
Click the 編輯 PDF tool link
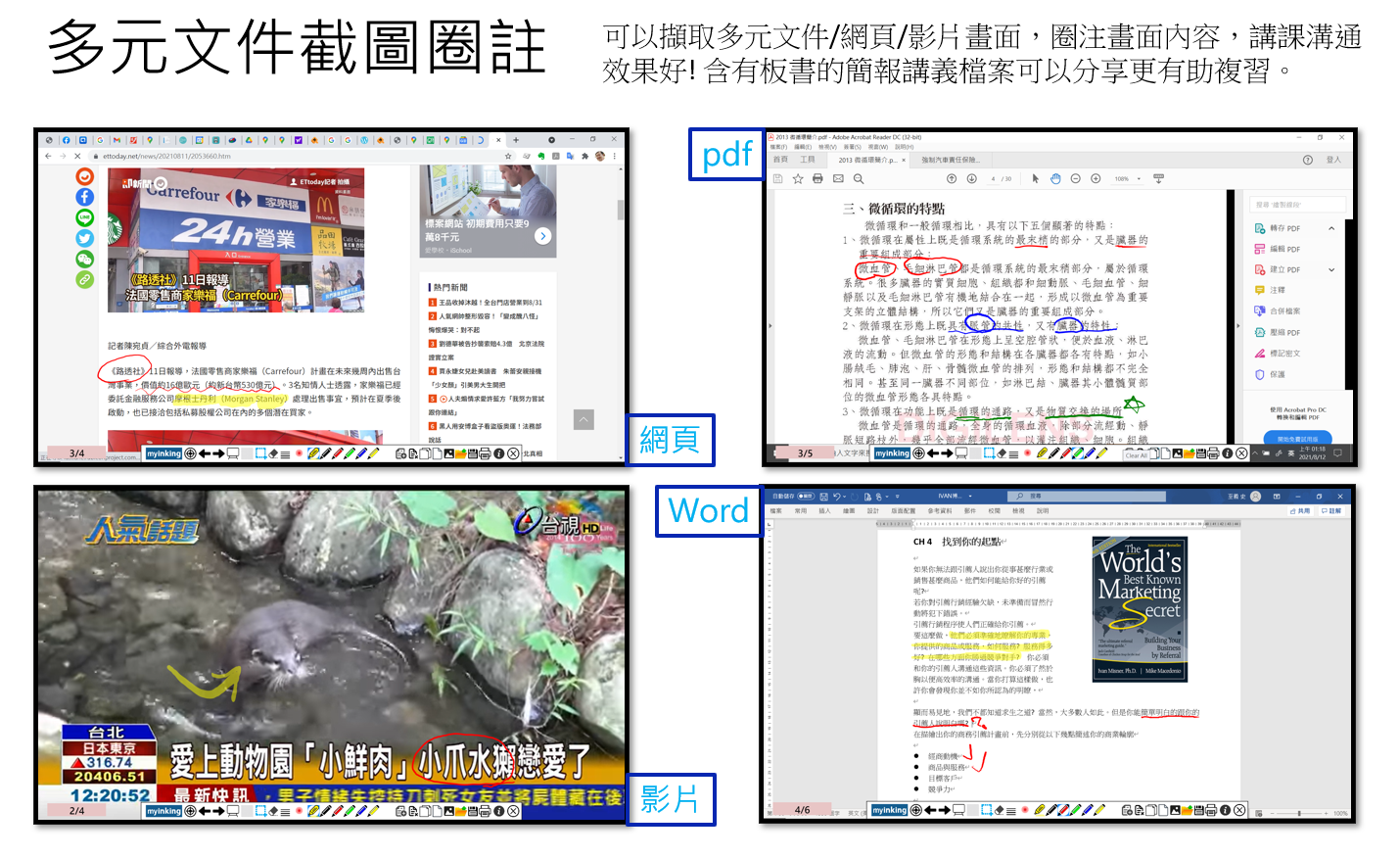[x=1284, y=249]
